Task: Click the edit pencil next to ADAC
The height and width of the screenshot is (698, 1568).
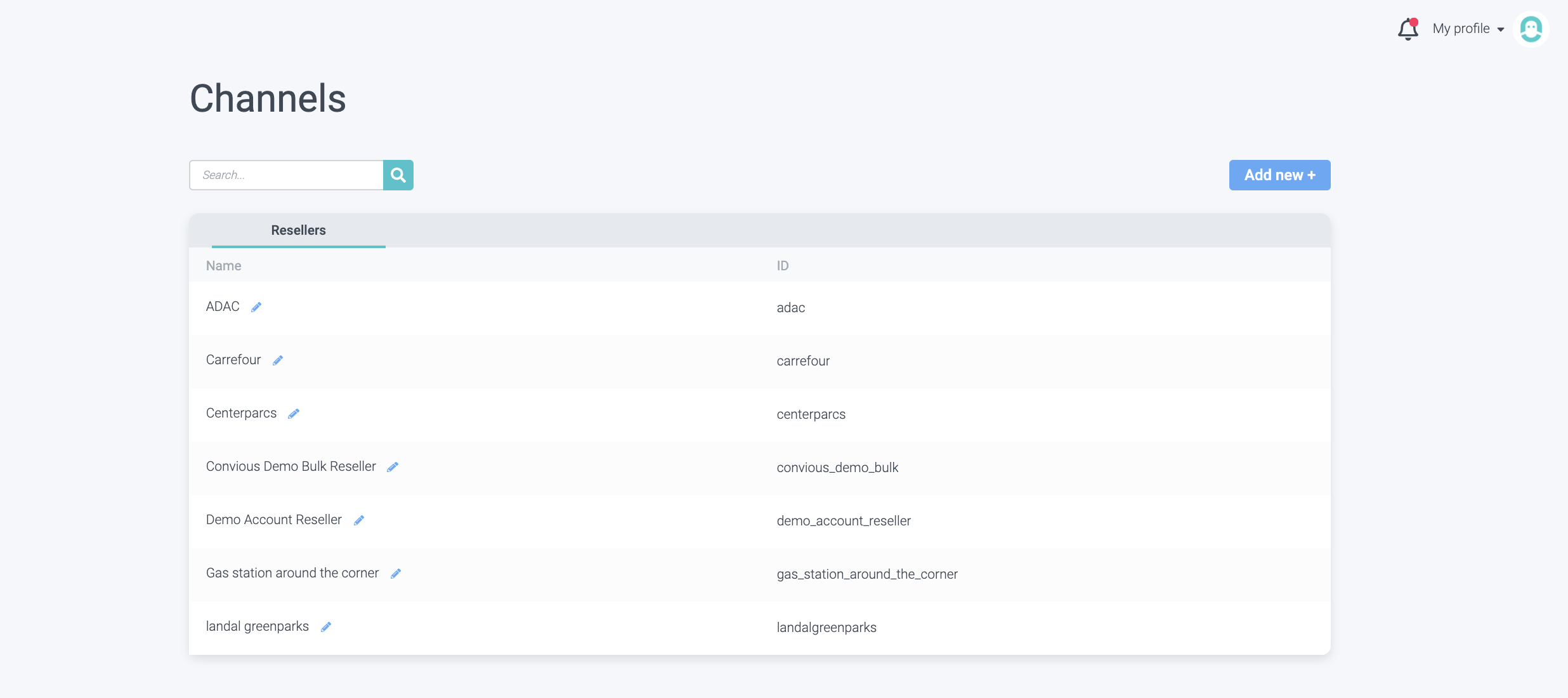Action: tap(256, 307)
